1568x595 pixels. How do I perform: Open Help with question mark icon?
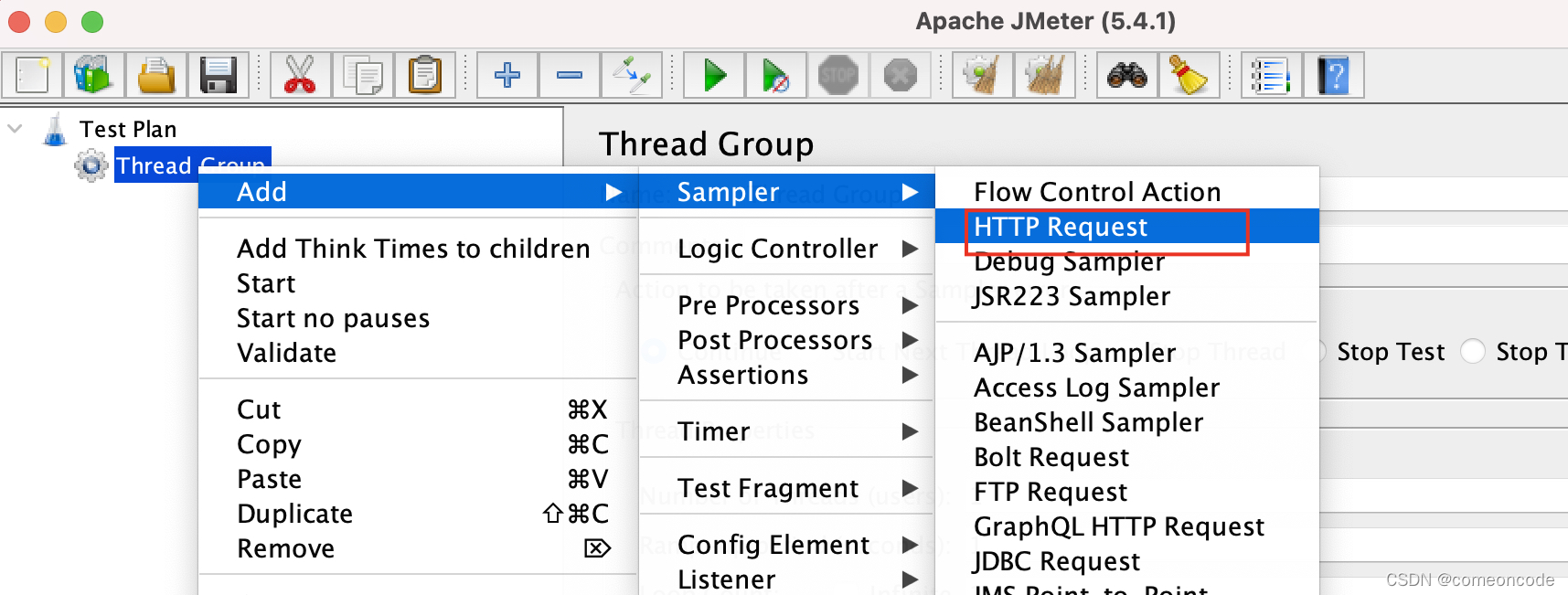(1334, 75)
